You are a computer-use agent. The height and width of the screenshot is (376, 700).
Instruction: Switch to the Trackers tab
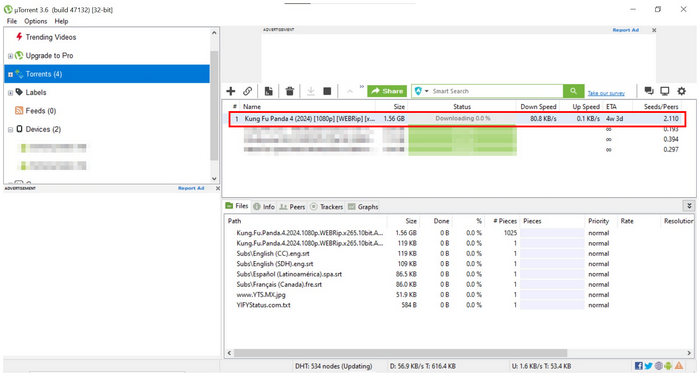point(326,206)
